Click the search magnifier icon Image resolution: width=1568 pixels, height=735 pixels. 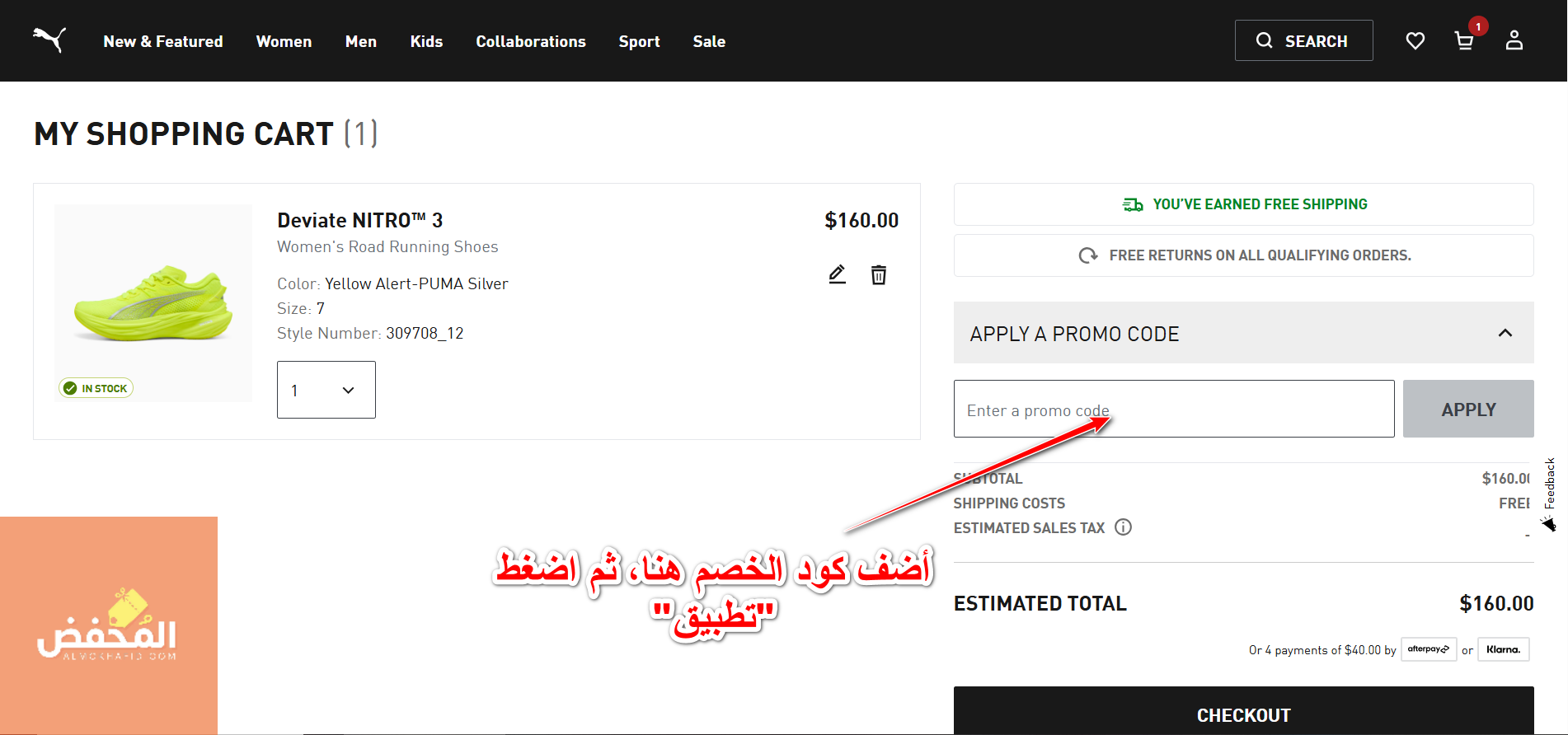pyautogui.click(x=1264, y=40)
